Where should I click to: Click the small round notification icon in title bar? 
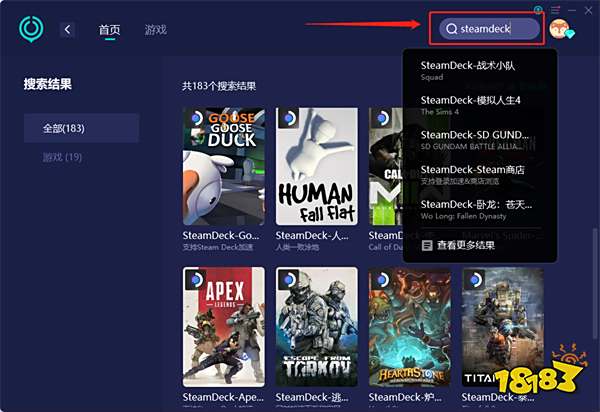coord(538,10)
